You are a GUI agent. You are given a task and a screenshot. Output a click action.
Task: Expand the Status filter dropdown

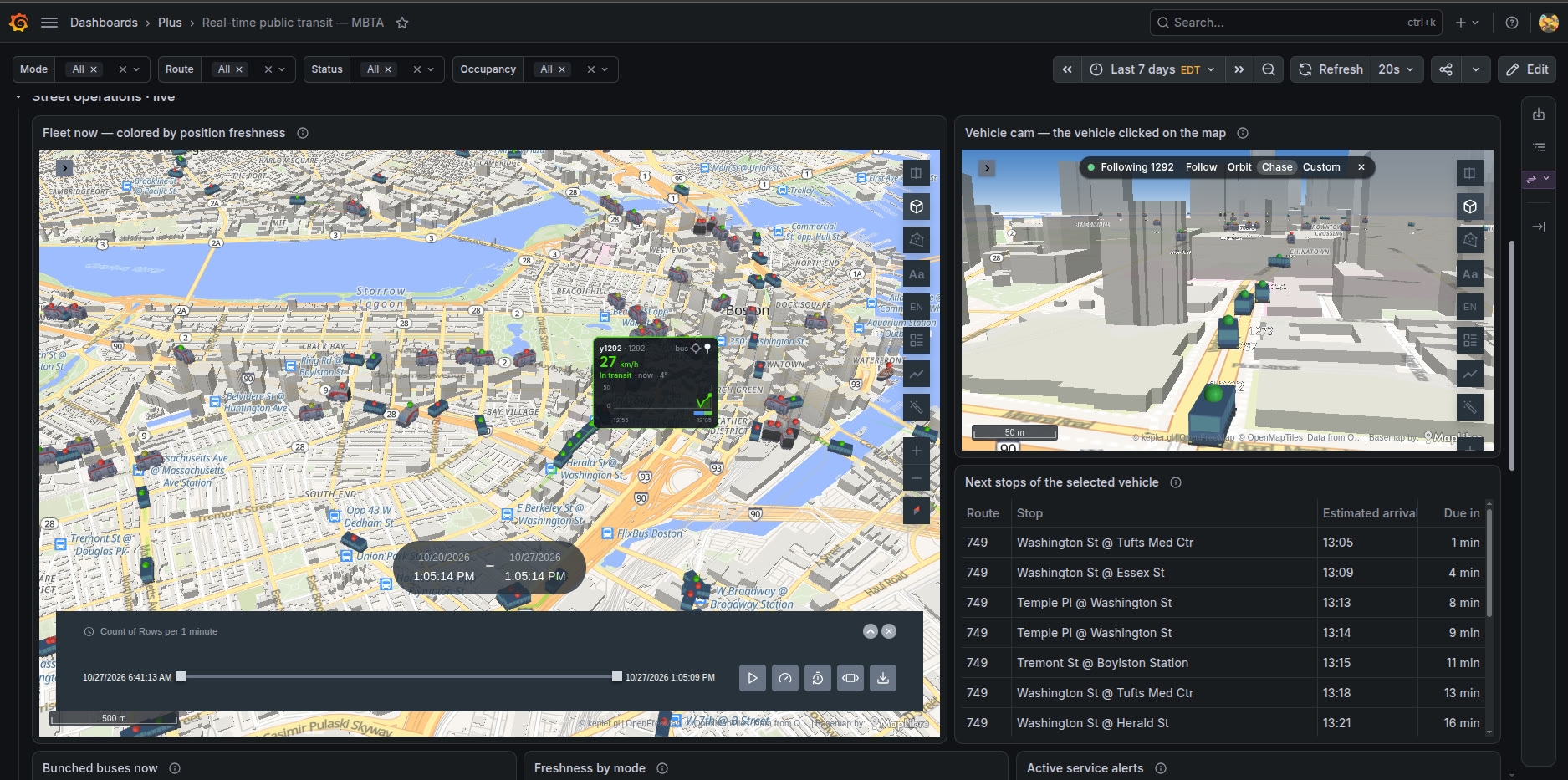click(431, 69)
